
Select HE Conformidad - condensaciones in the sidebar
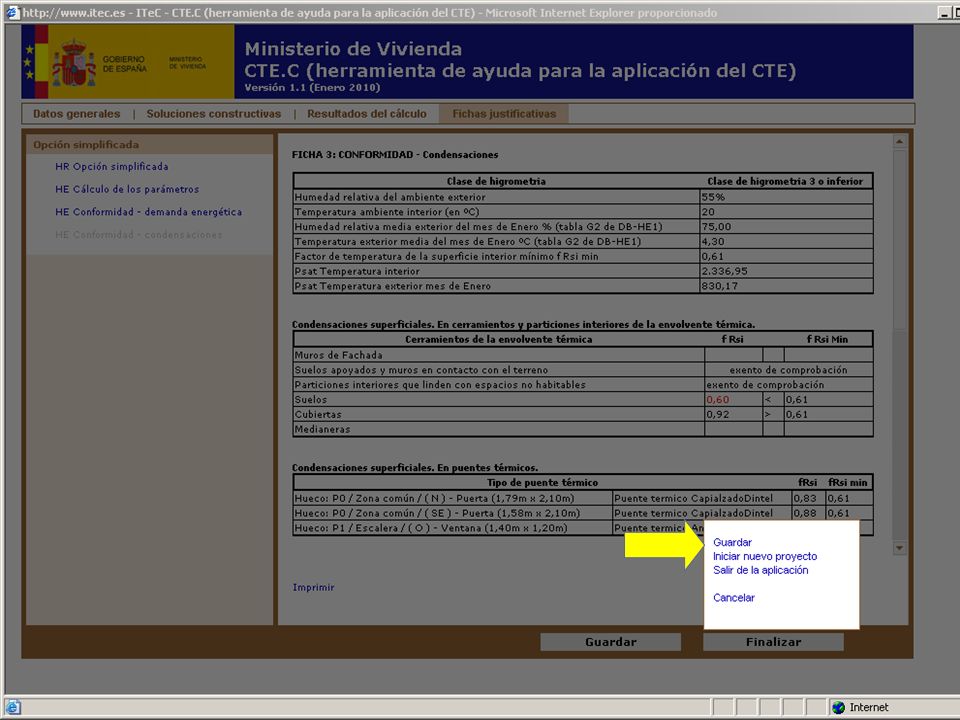pos(138,234)
